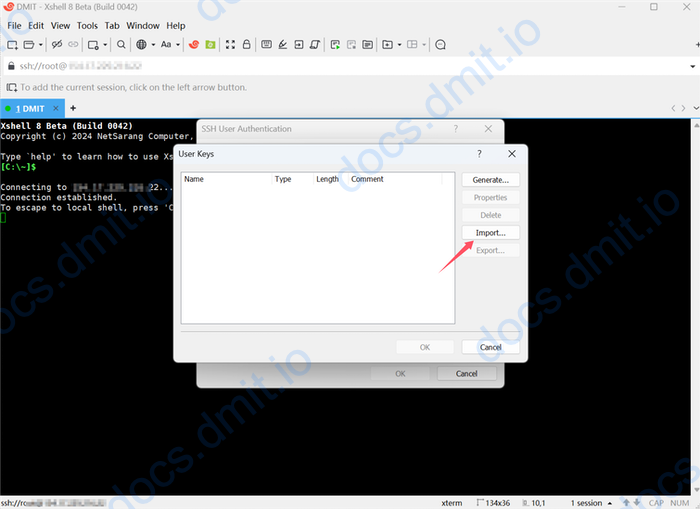The image size is (700, 509).
Task: Switch to the 1 DMIT session tab
Action: (x=32, y=108)
